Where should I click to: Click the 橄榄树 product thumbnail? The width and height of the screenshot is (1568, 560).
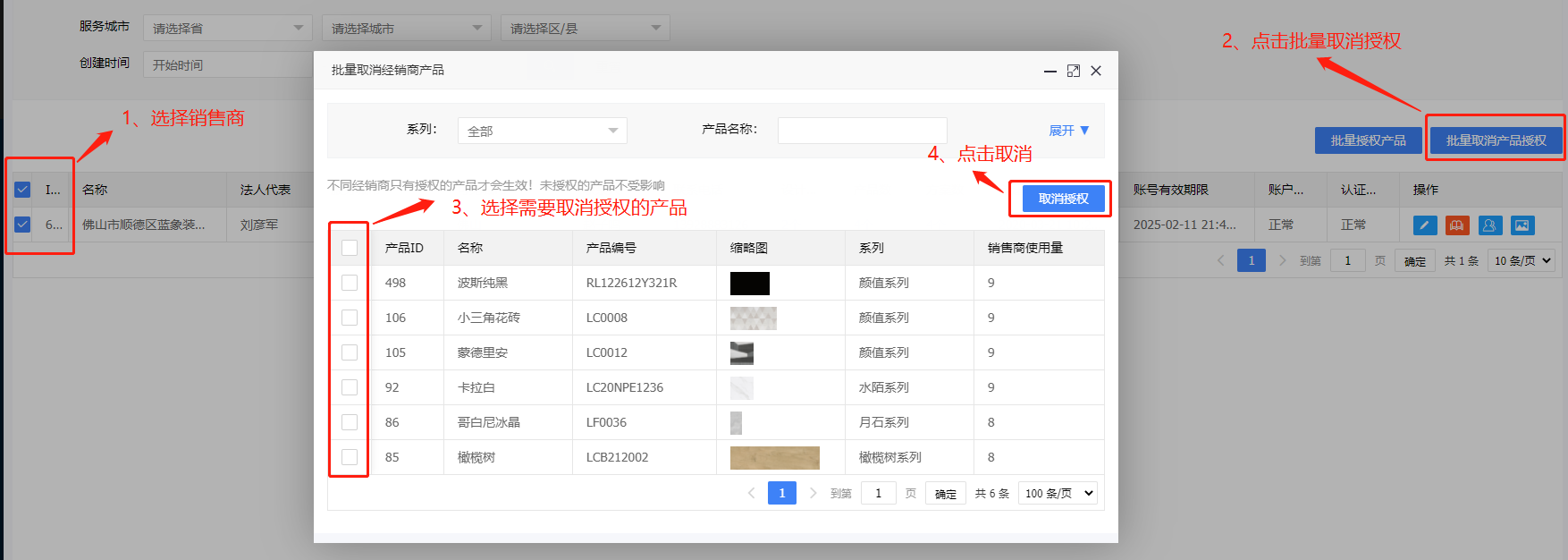click(774, 457)
